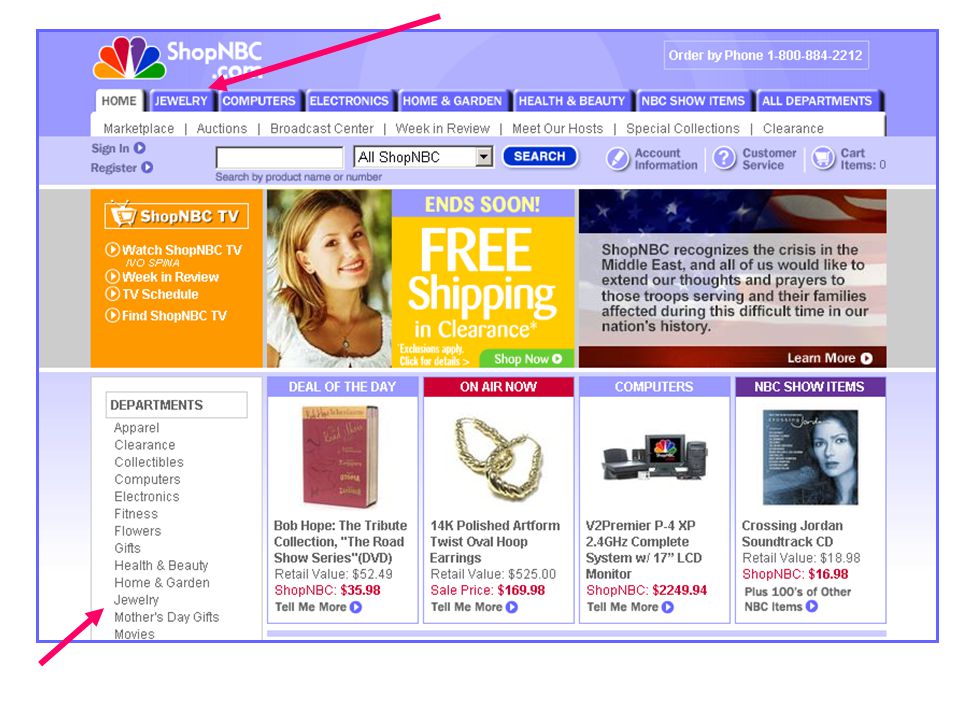Screen dimensions: 960x720
Task: Click the Register text link
Action: coord(114,168)
